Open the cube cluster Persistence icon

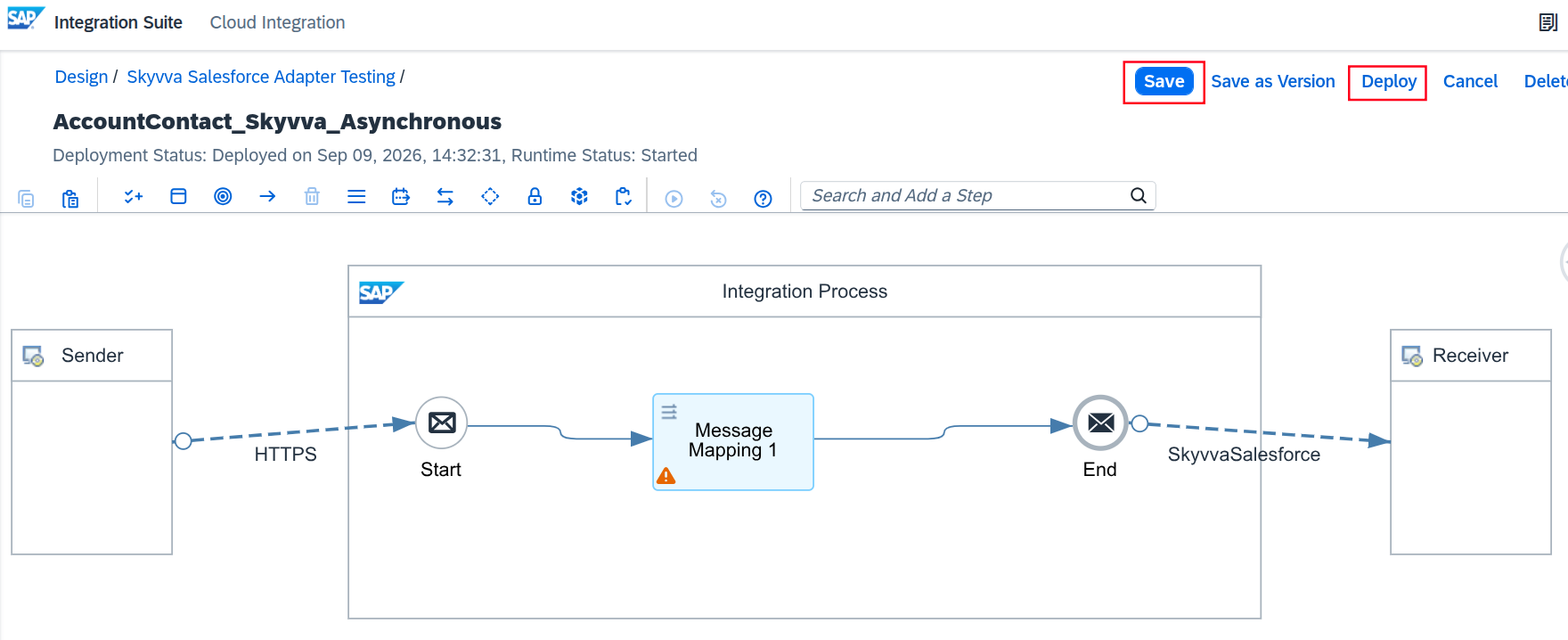[x=579, y=196]
